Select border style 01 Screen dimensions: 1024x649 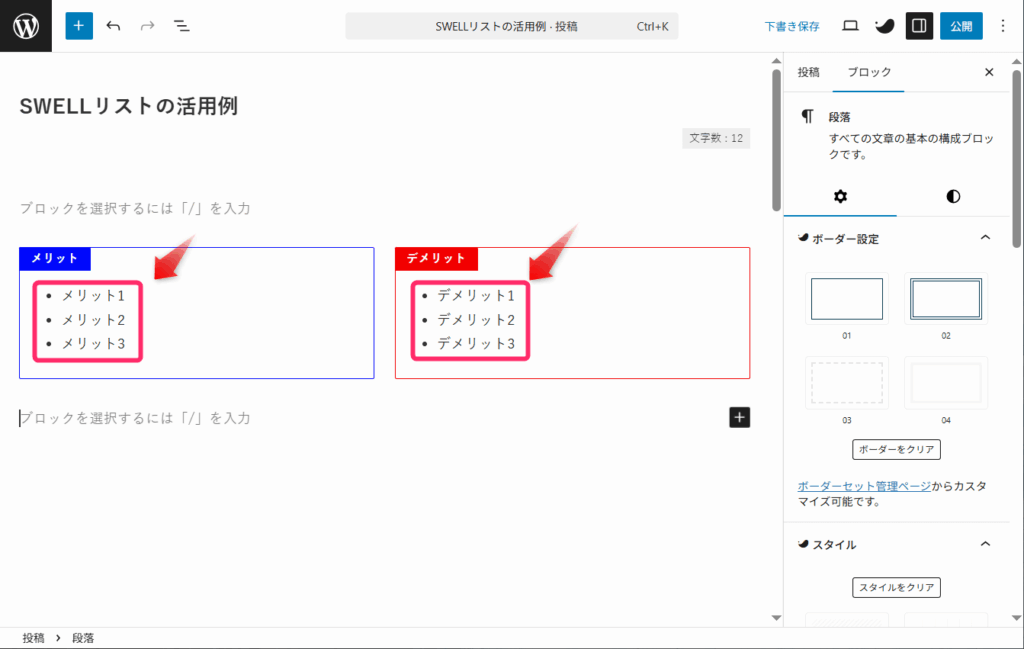click(847, 299)
